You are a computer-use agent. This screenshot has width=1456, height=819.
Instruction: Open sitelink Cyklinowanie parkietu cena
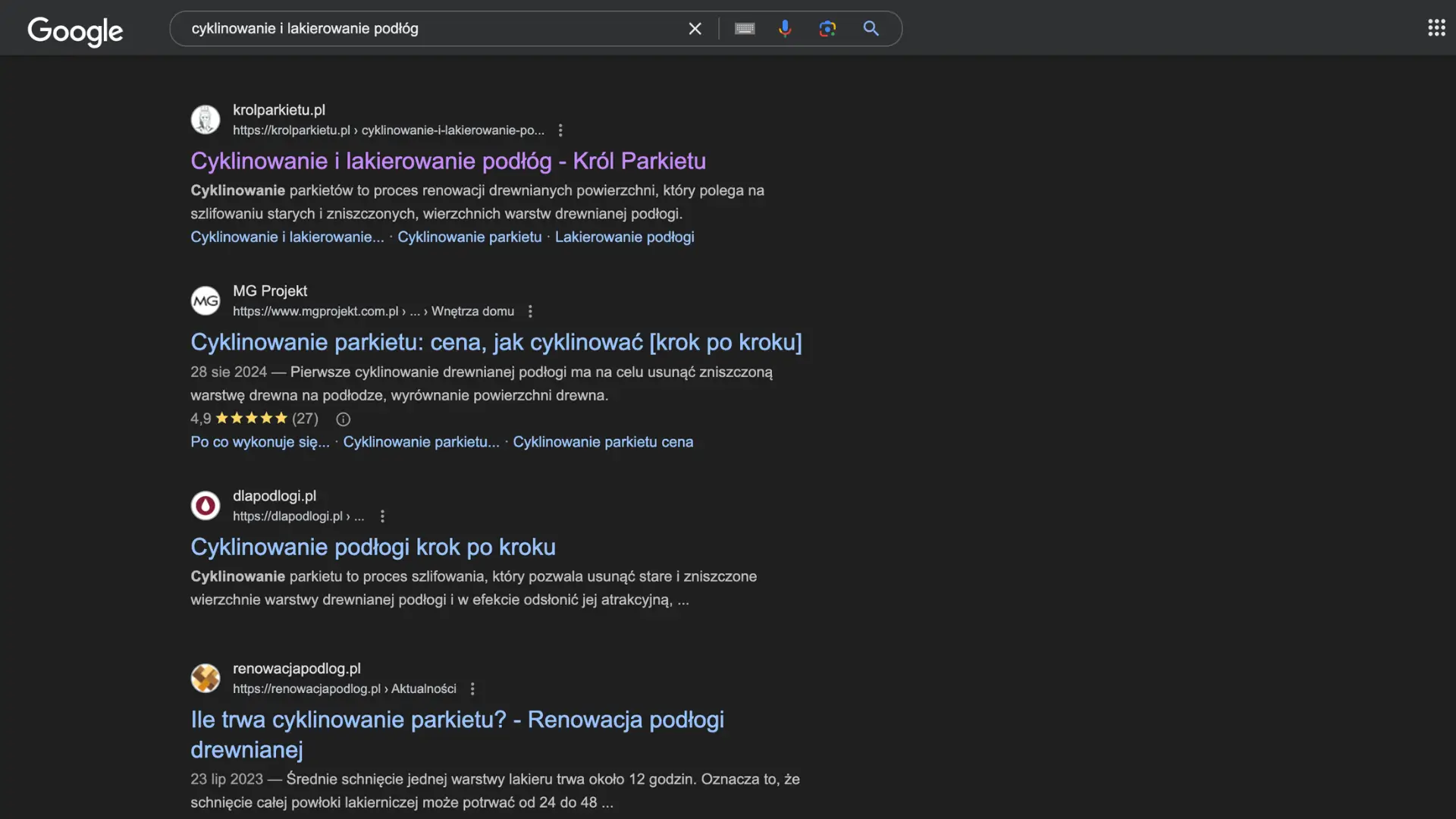pyautogui.click(x=603, y=442)
